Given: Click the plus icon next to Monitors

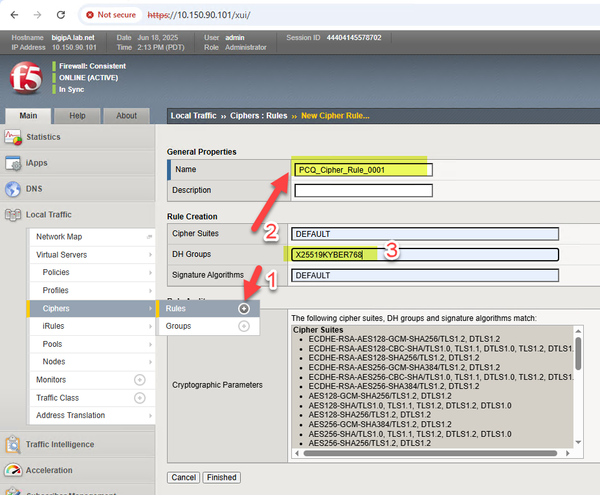Looking at the screenshot, I should [x=139, y=380].
